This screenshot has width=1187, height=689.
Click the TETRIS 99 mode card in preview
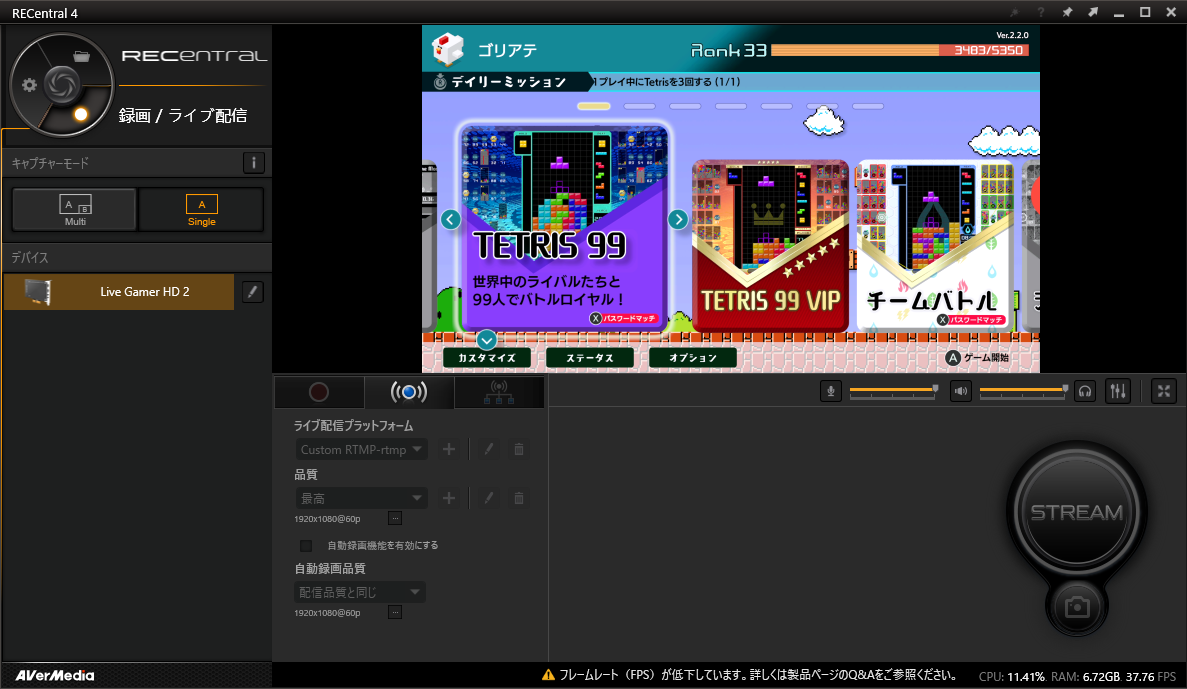pos(564,227)
